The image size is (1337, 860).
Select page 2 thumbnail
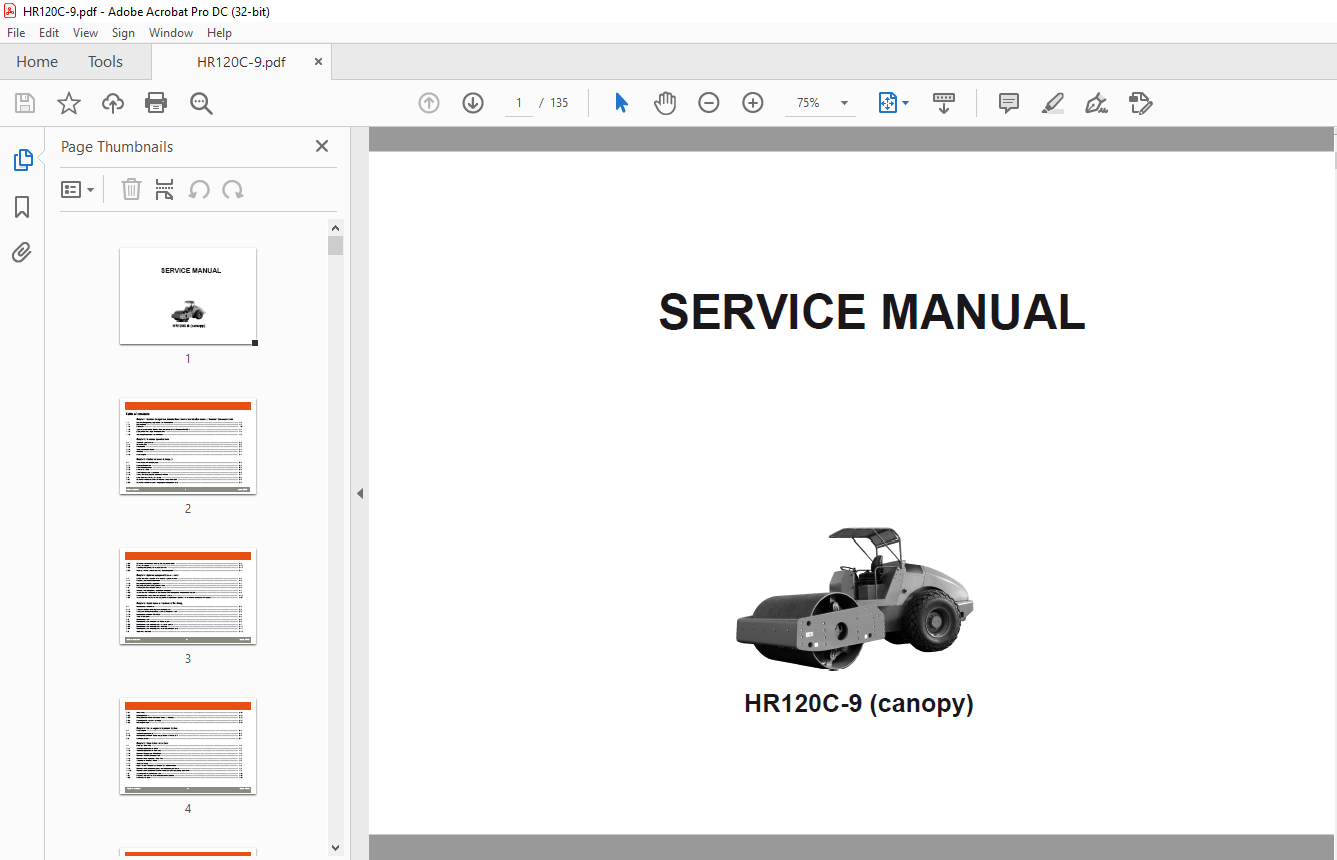188,446
